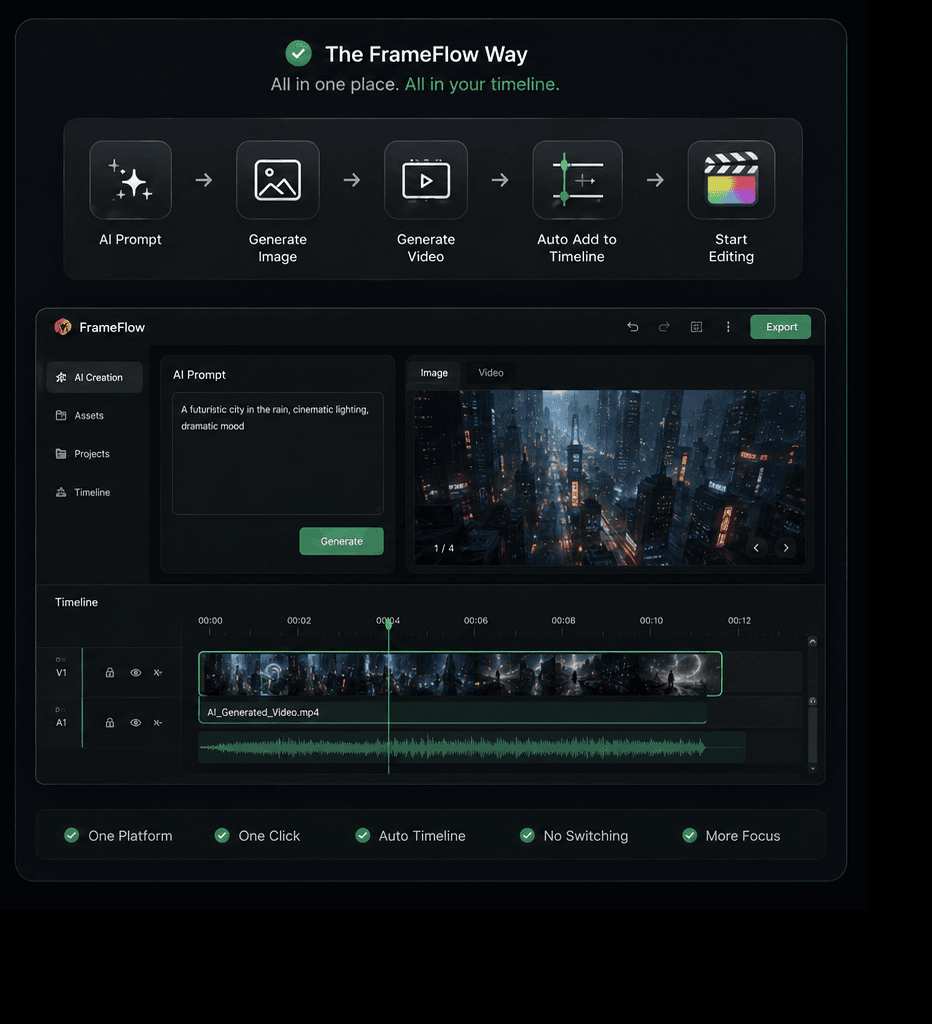Screen dimensions: 932x1024
Task: Lock the V1 video track
Action: [110, 673]
